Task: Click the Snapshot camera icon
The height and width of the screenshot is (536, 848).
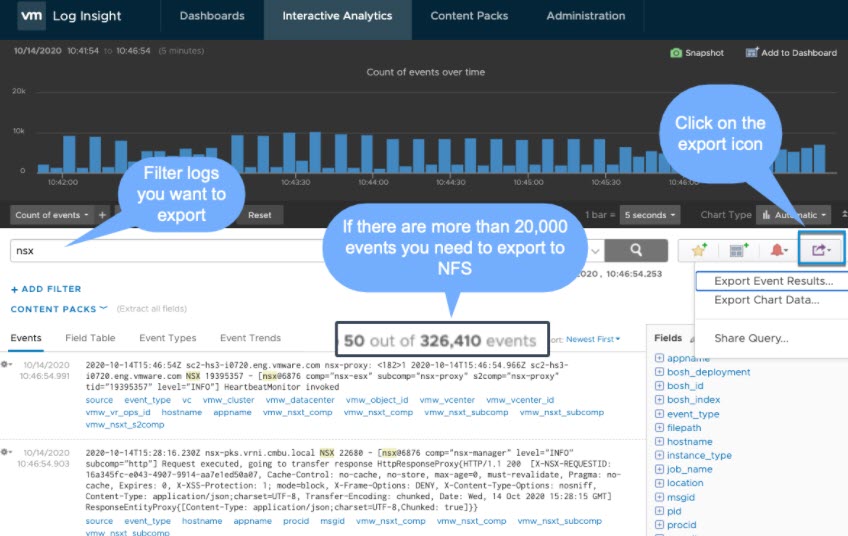Action: click(x=676, y=53)
